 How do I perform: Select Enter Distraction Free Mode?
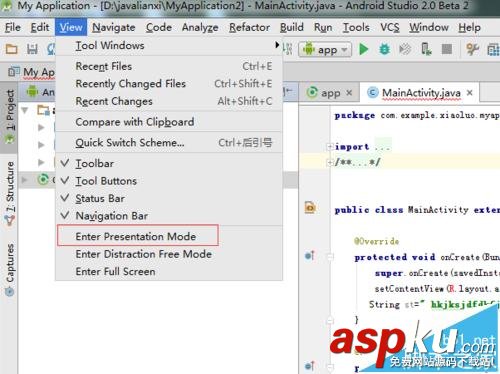coord(169,254)
